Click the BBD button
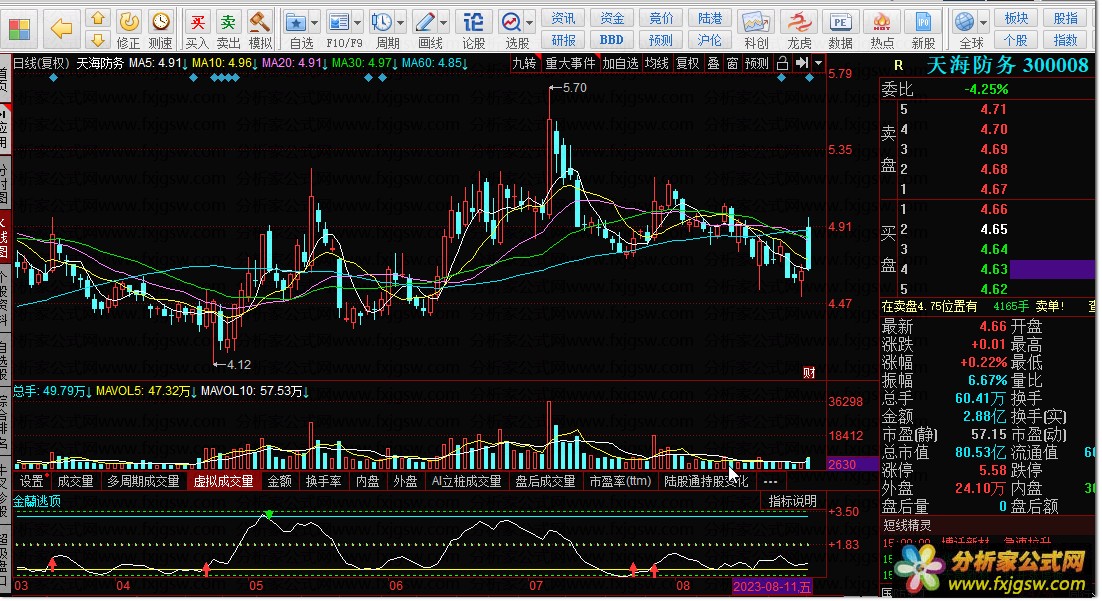Viewport: 1102px width, 601px height. pyautogui.click(x=611, y=40)
